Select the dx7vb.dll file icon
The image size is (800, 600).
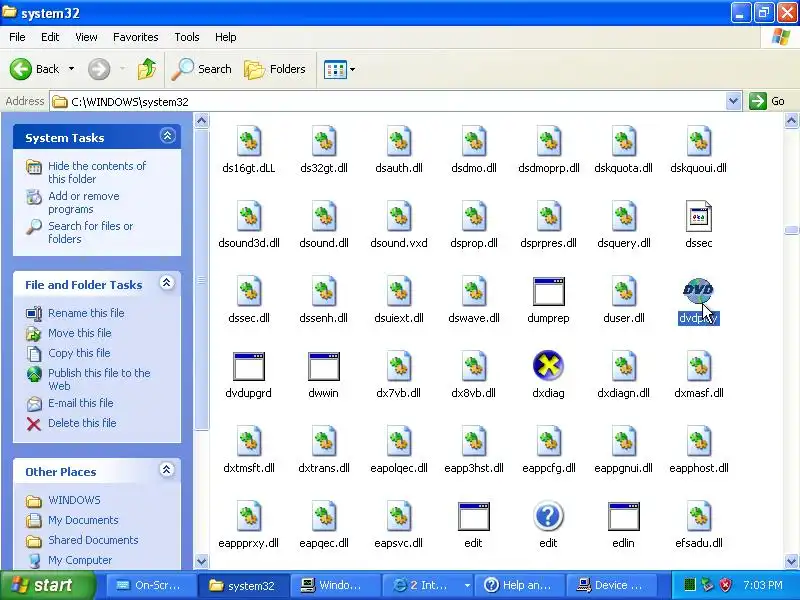[x=399, y=366]
